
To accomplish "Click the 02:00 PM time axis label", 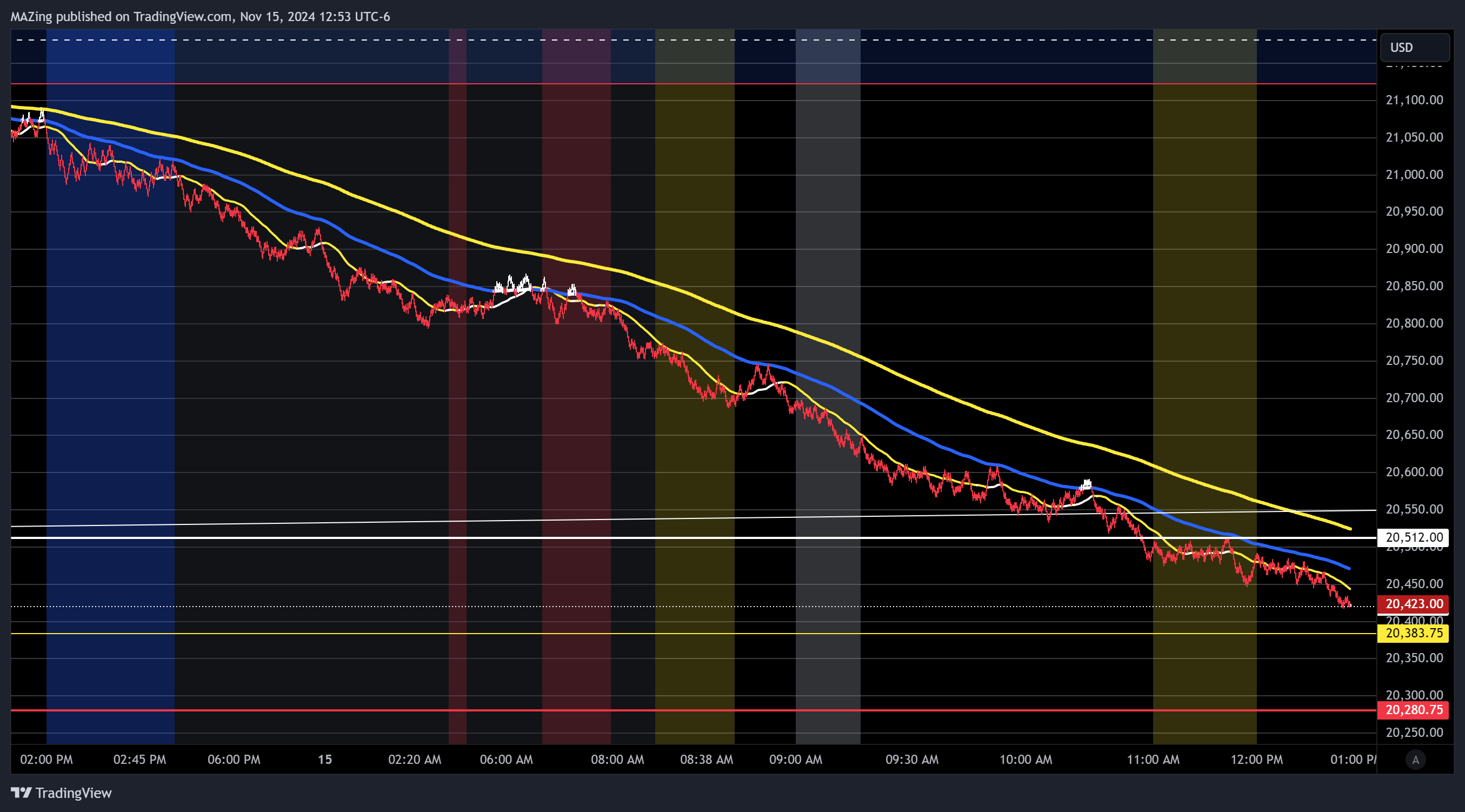I will [x=46, y=760].
